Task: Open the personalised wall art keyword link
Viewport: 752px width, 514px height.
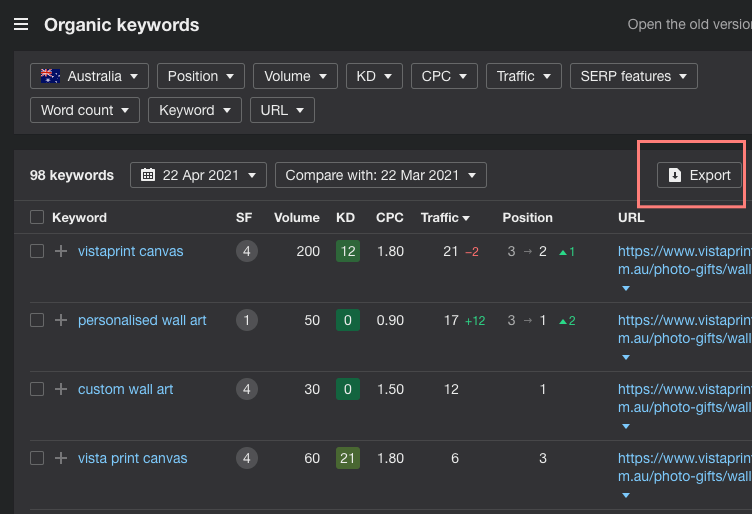Action: (142, 320)
